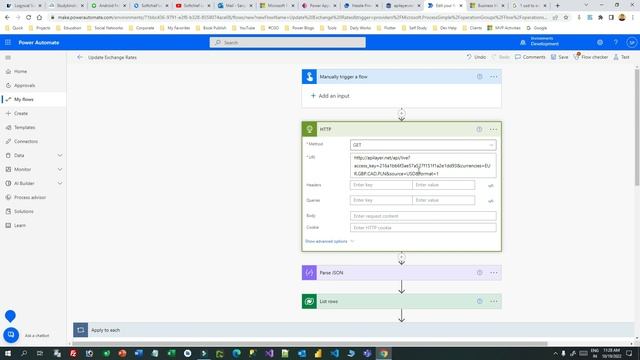
Task: Insert a step below the trigger
Action: 402,113
